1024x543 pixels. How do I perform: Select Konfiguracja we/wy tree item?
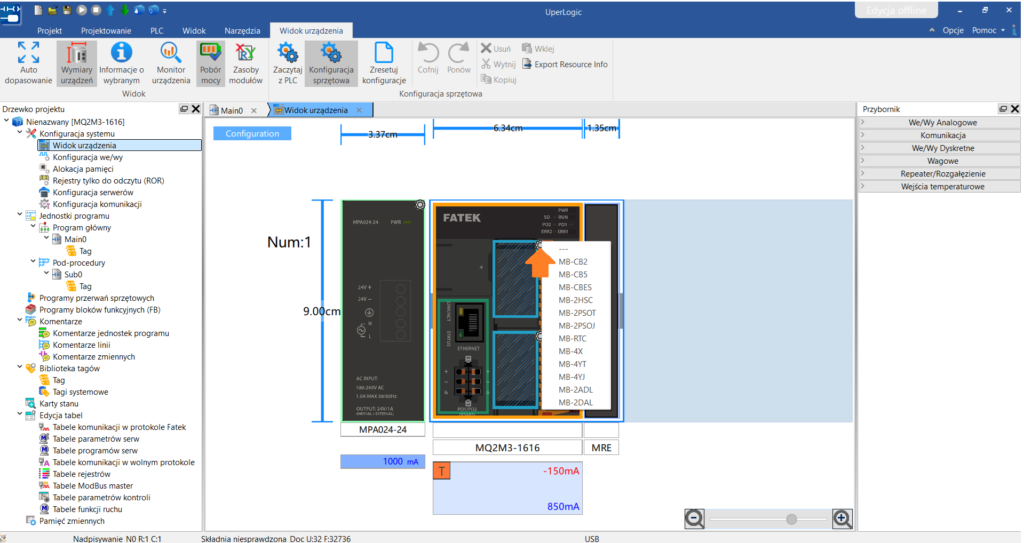(88, 157)
